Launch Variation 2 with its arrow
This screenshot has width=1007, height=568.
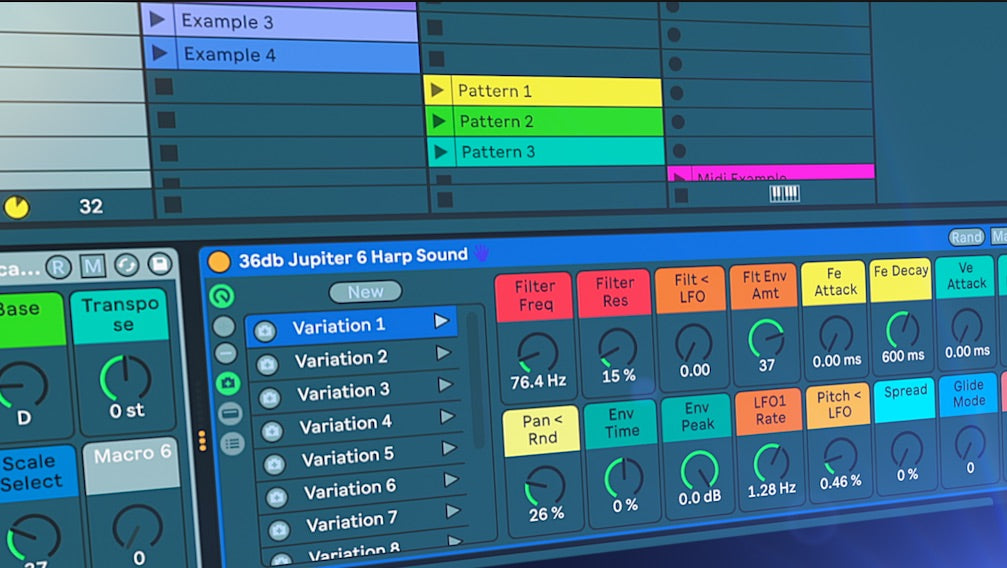coord(442,353)
